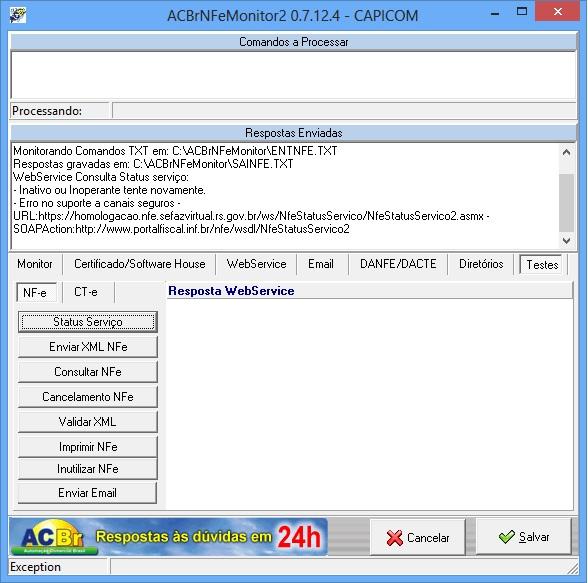Minimize the ACBrNFeMonitor2 window

coord(495,14)
